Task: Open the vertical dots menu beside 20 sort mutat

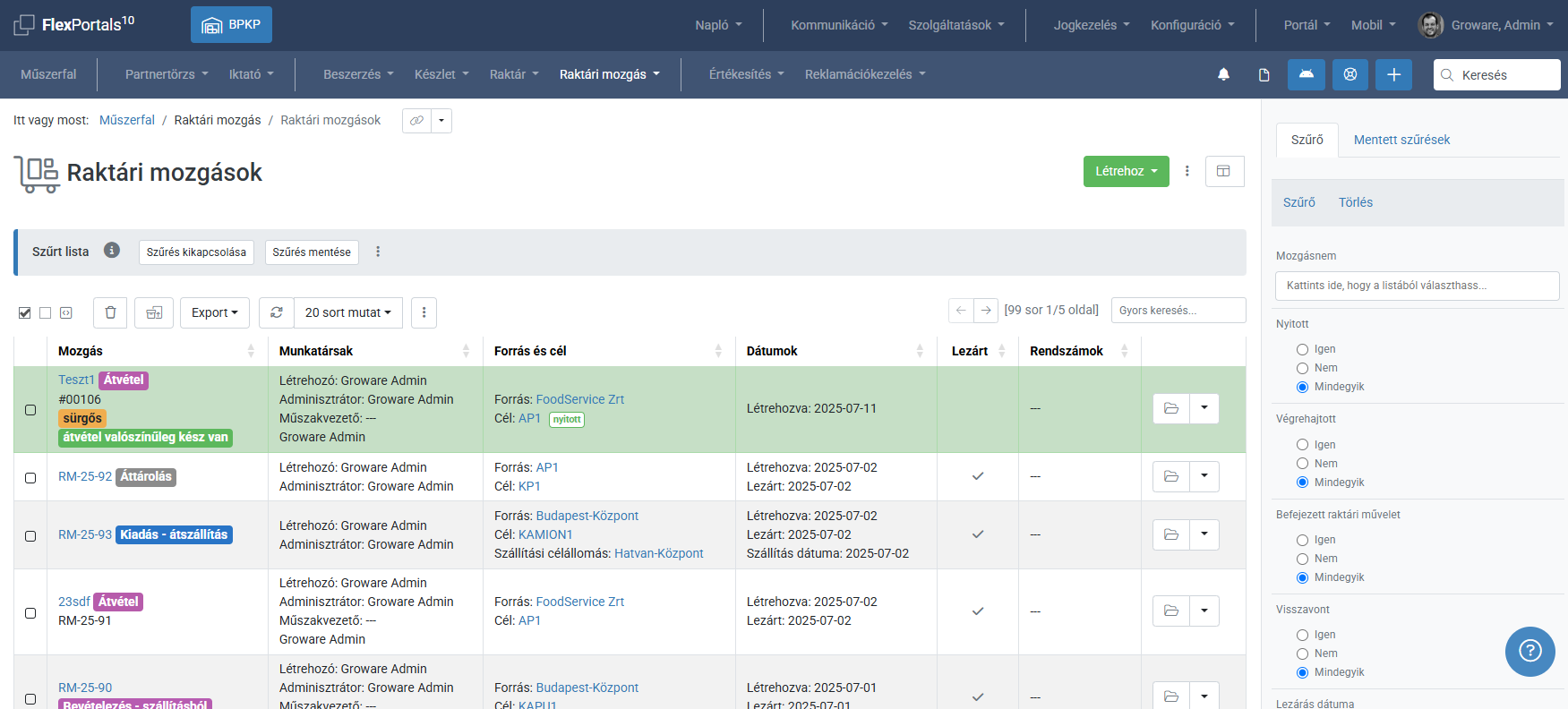Action: click(x=424, y=312)
